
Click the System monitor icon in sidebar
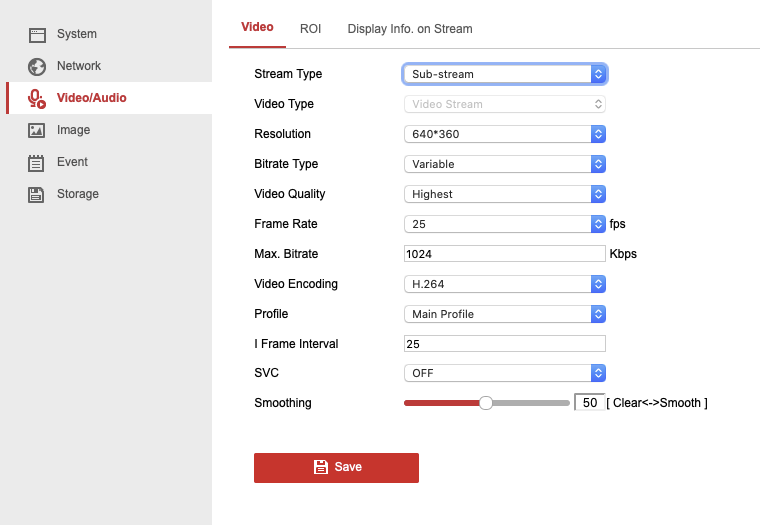[x=37, y=34]
